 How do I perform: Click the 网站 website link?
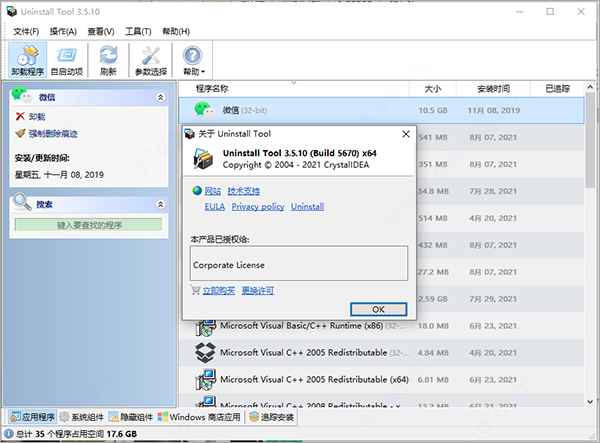pyautogui.click(x=213, y=191)
